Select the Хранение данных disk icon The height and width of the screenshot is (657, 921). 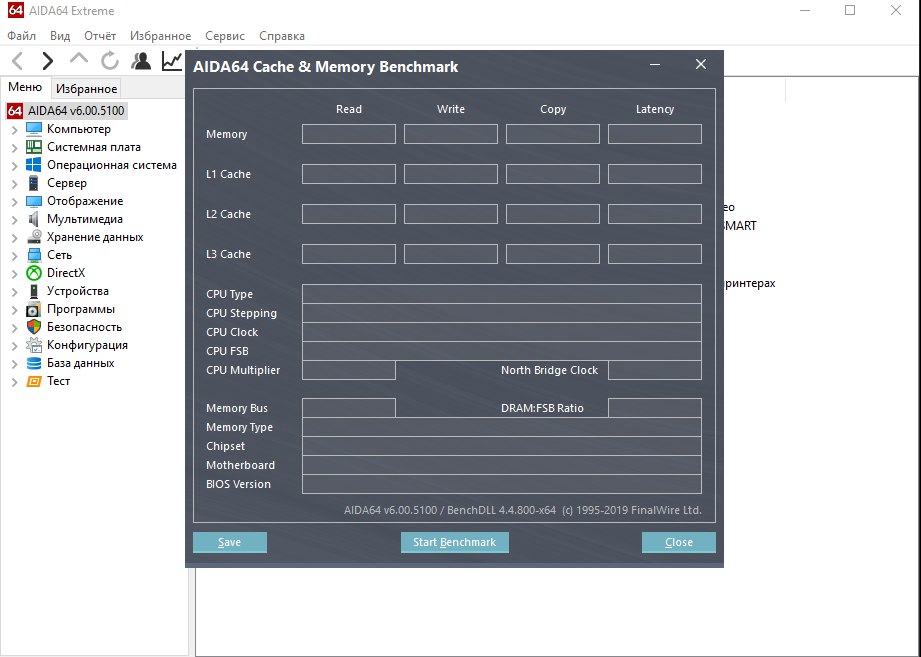click(x=34, y=237)
